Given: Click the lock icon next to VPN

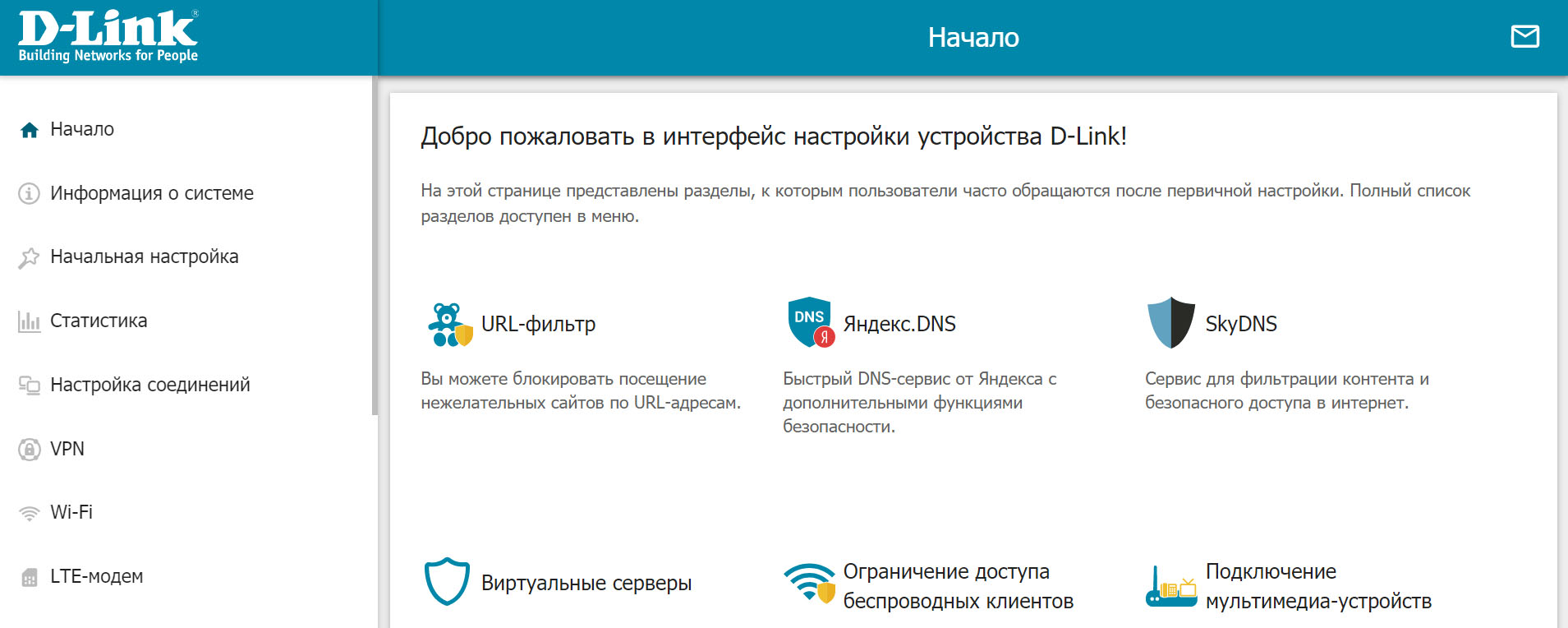Looking at the screenshot, I should click(30, 449).
